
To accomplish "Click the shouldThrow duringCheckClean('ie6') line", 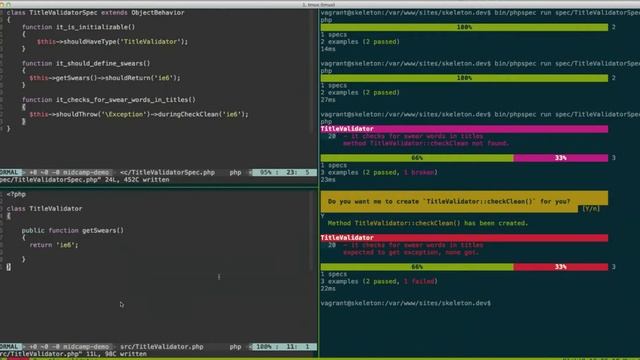I will [x=139, y=114].
